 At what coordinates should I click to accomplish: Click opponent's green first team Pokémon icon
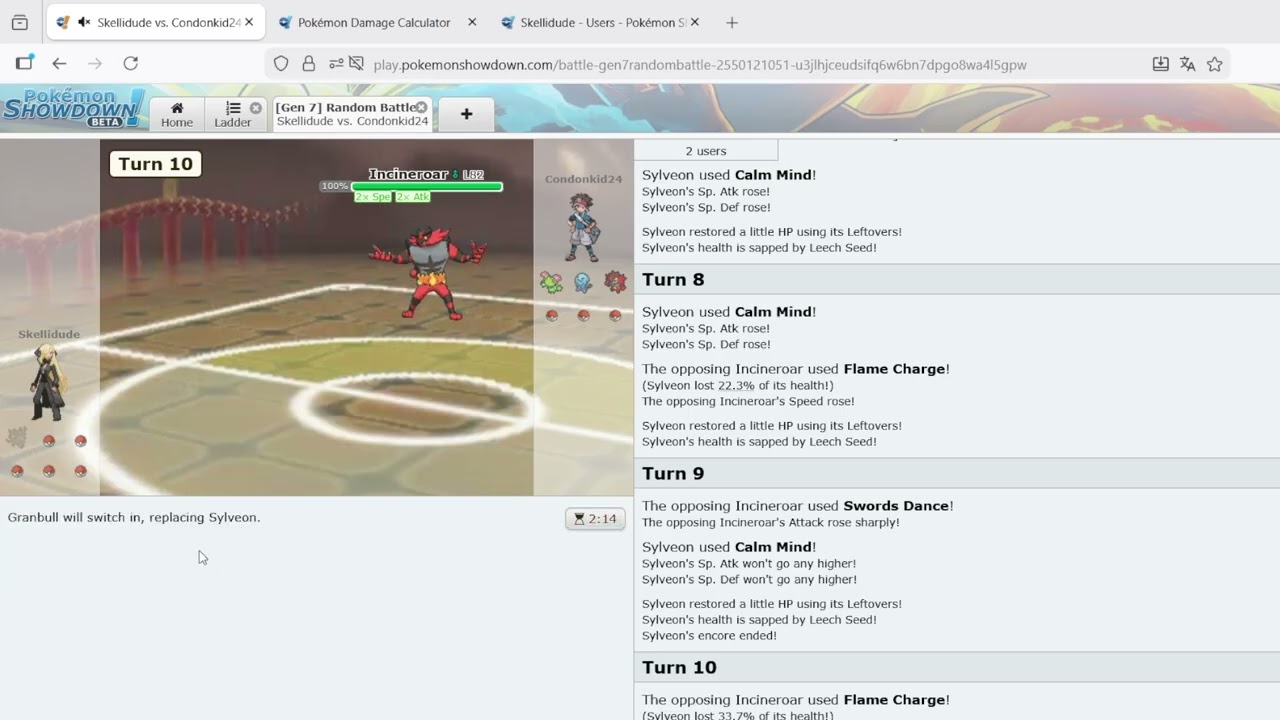click(551, 282)
